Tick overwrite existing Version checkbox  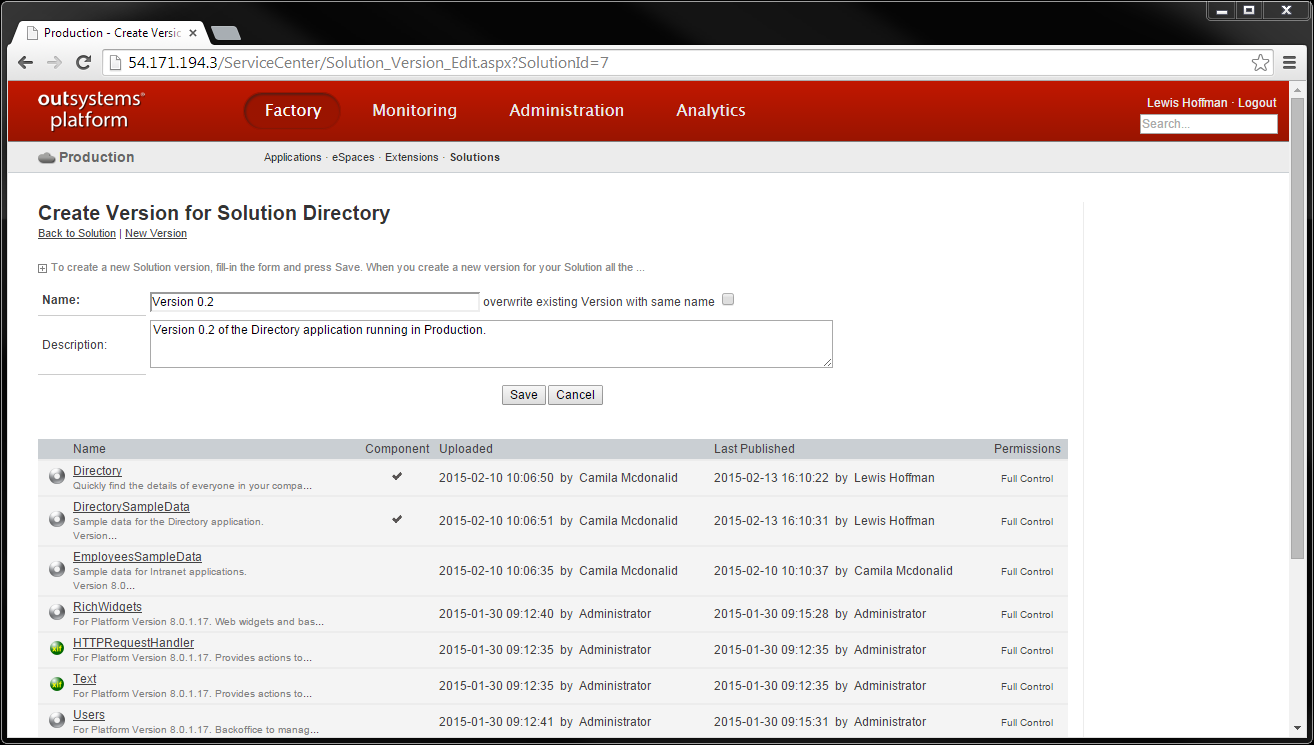coord(728,299)
